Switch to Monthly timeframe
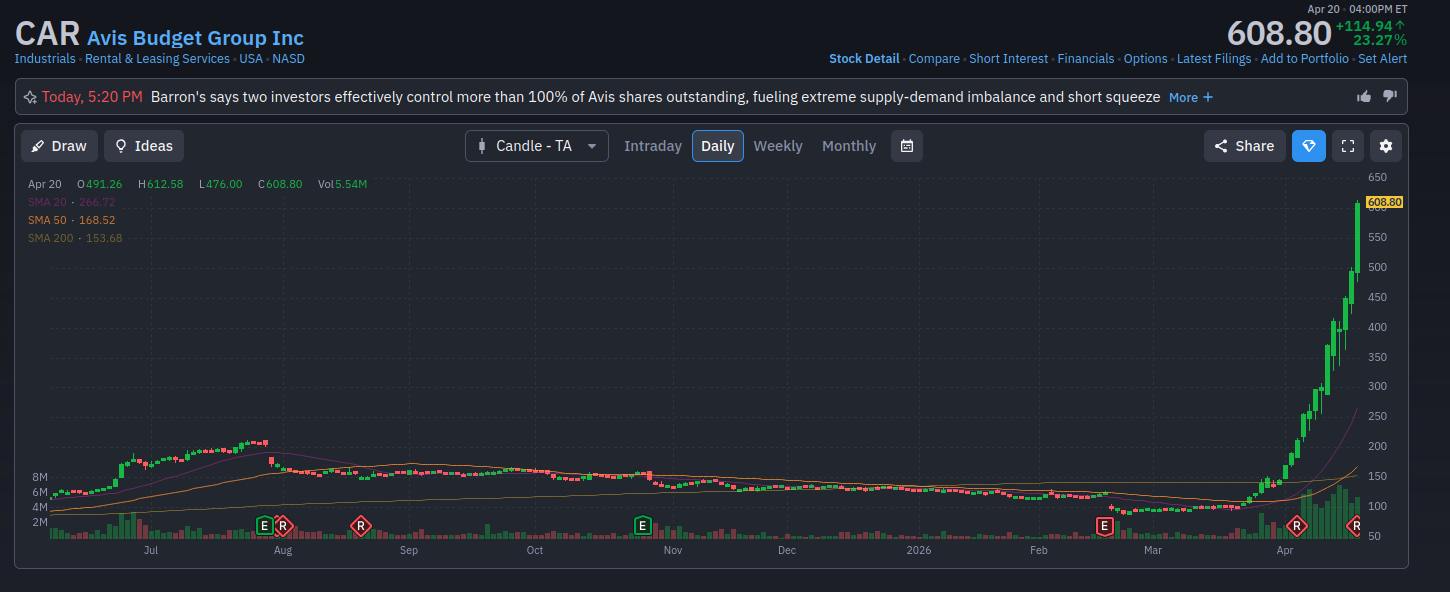 click(849, 146)
